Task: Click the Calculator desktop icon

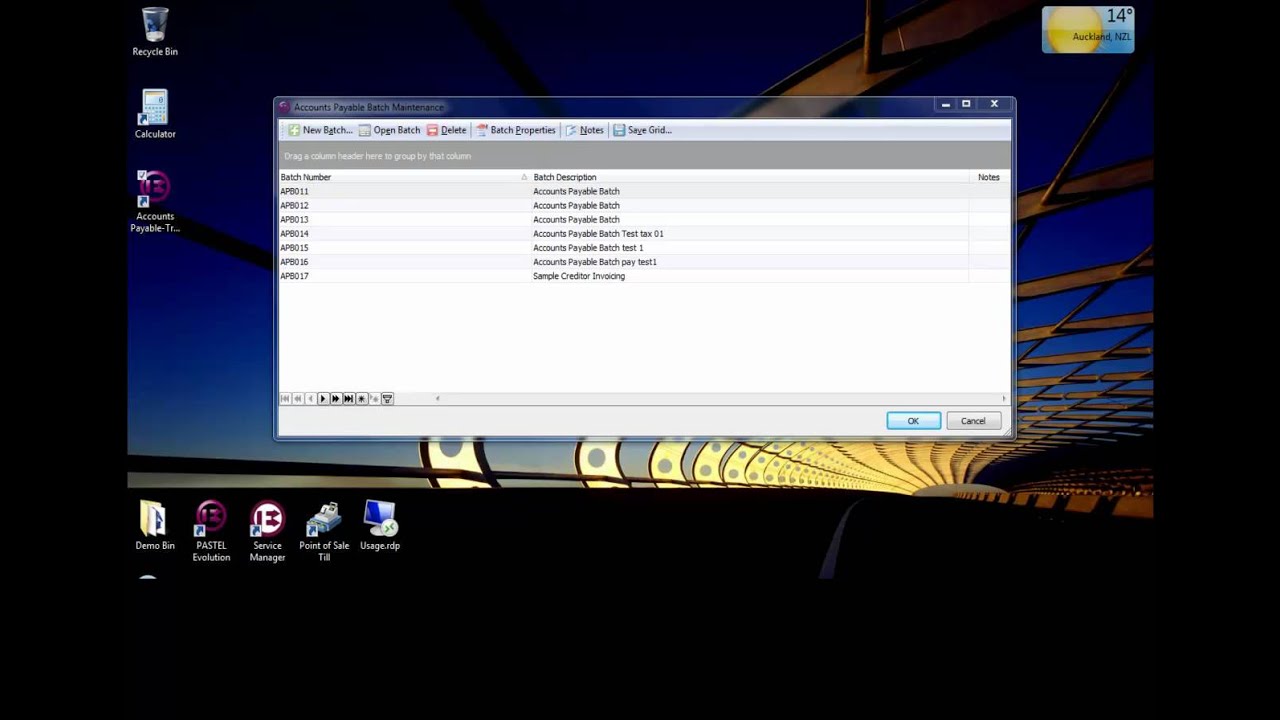Action: tap(155, 113)
